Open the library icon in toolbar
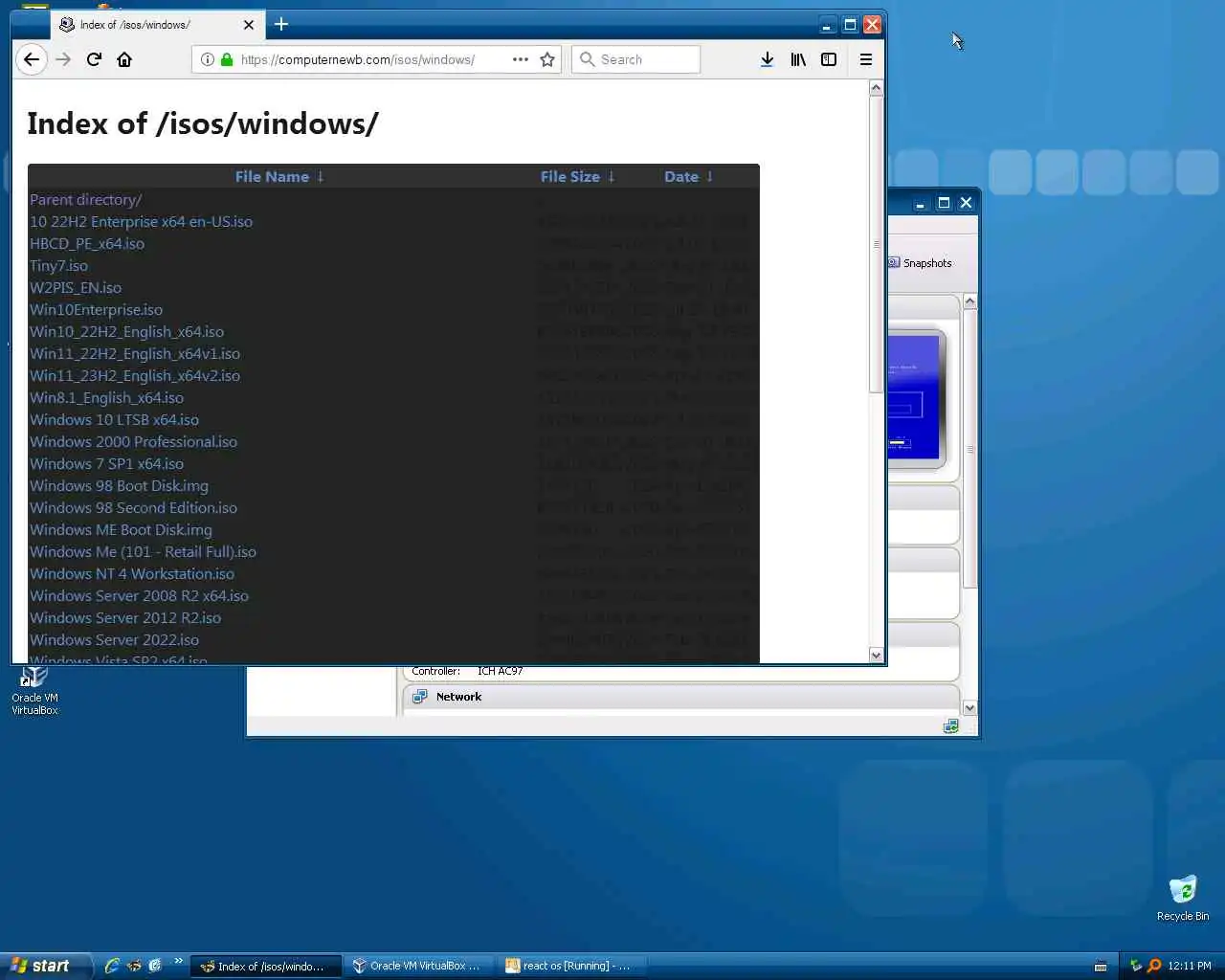Screen dimensions: 1225x980 (798, 59)
